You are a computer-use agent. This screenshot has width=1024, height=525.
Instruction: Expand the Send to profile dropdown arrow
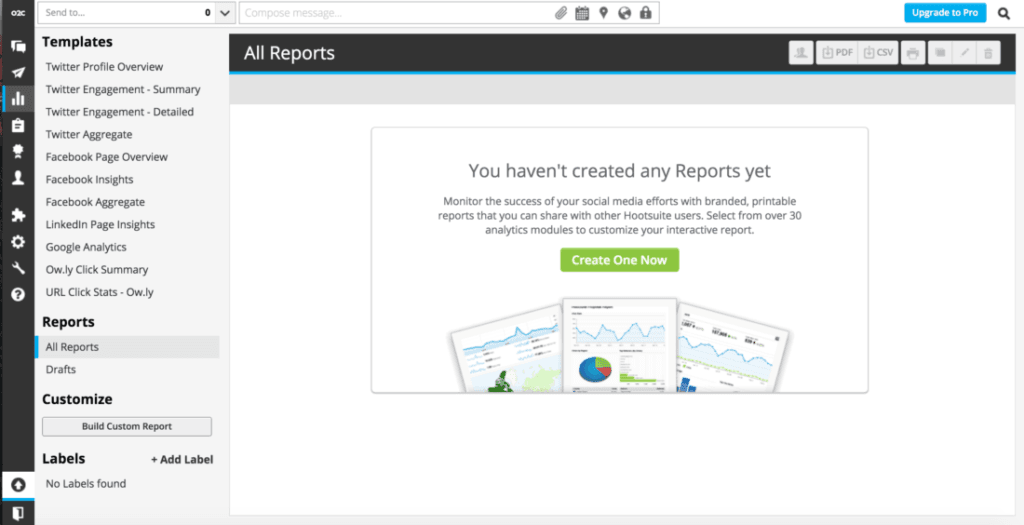coord(225,13)
